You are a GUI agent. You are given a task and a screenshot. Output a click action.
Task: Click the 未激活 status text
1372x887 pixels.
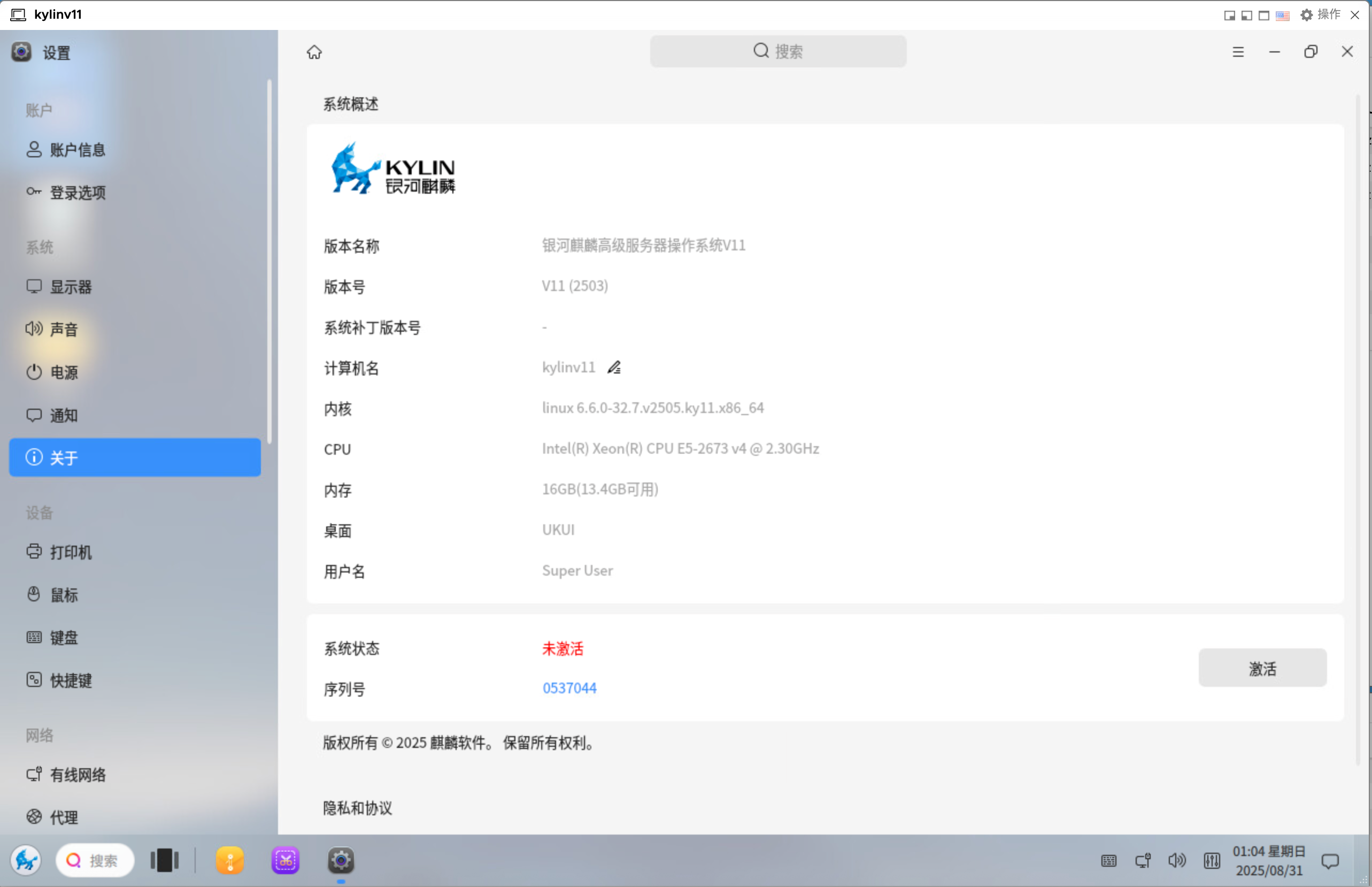pyautogui.click(x=562, y=648)
